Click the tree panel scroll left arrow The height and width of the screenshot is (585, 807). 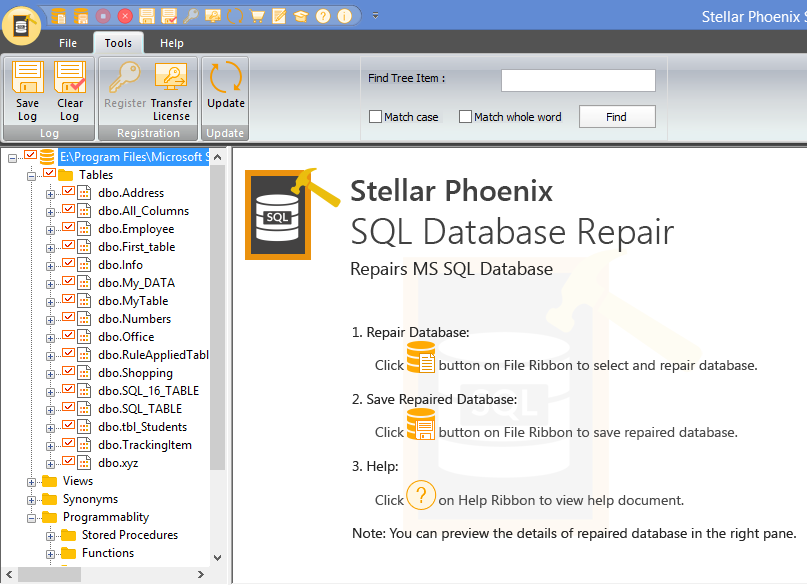click(x=9, y=574)
